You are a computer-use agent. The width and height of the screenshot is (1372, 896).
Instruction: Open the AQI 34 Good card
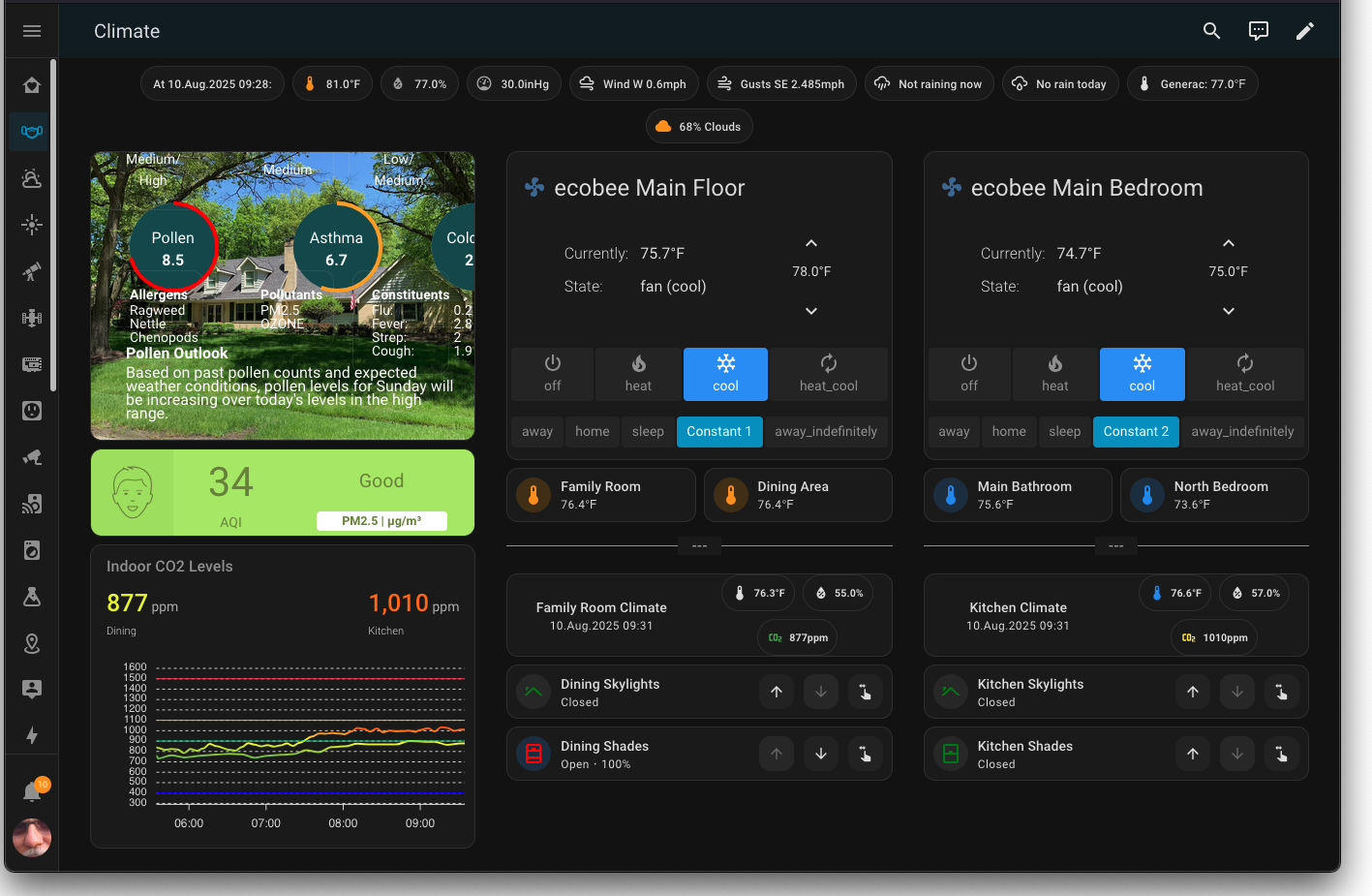pos(283,492)
